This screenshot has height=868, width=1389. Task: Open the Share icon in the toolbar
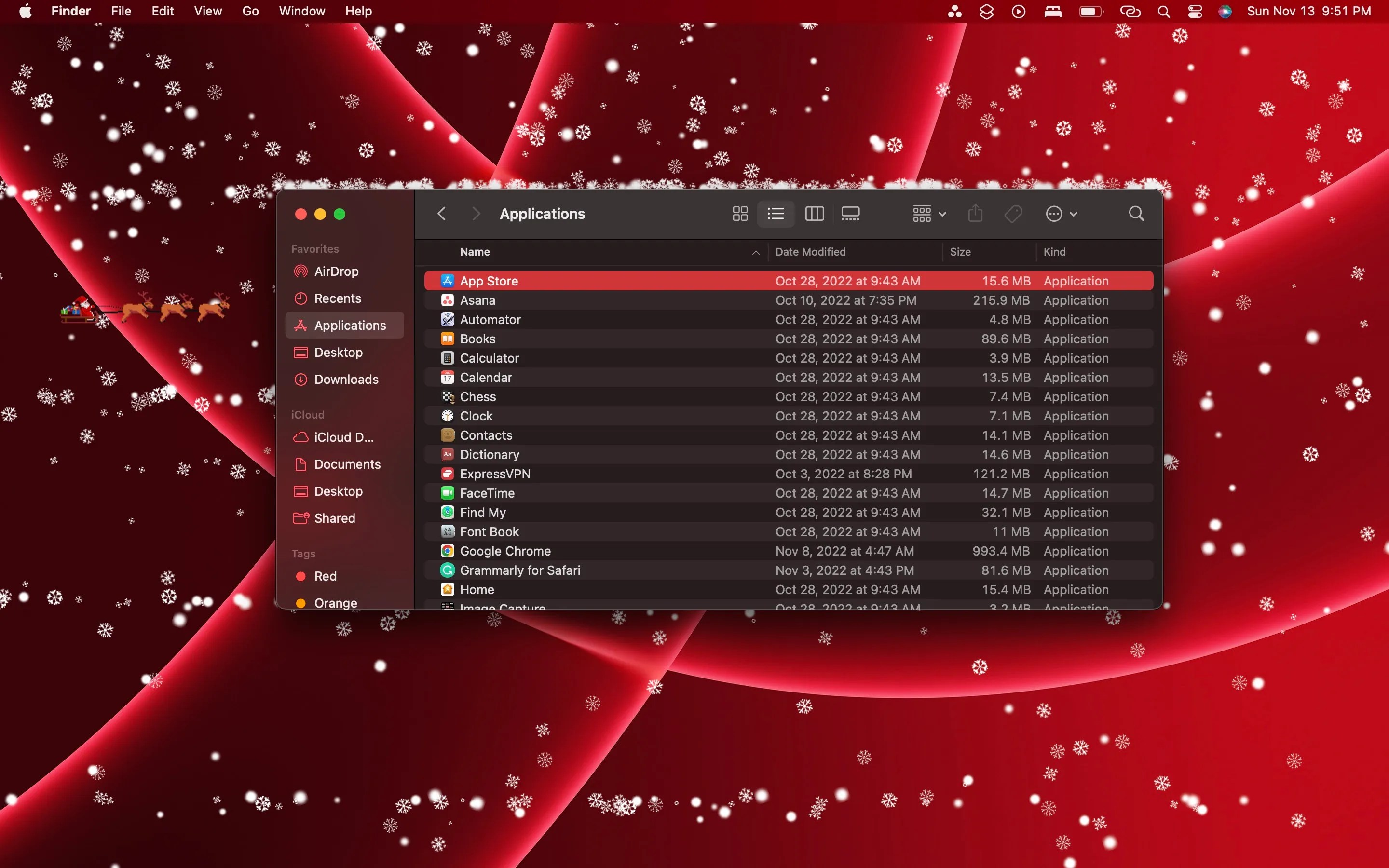[975, 214]
